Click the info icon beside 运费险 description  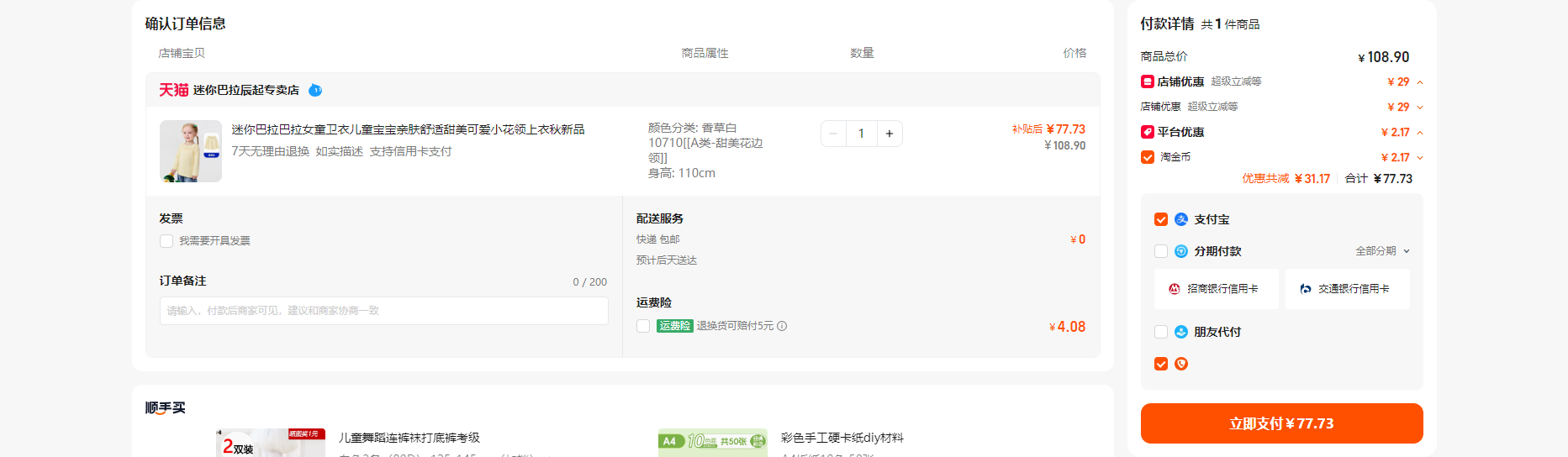click(782, 326)
